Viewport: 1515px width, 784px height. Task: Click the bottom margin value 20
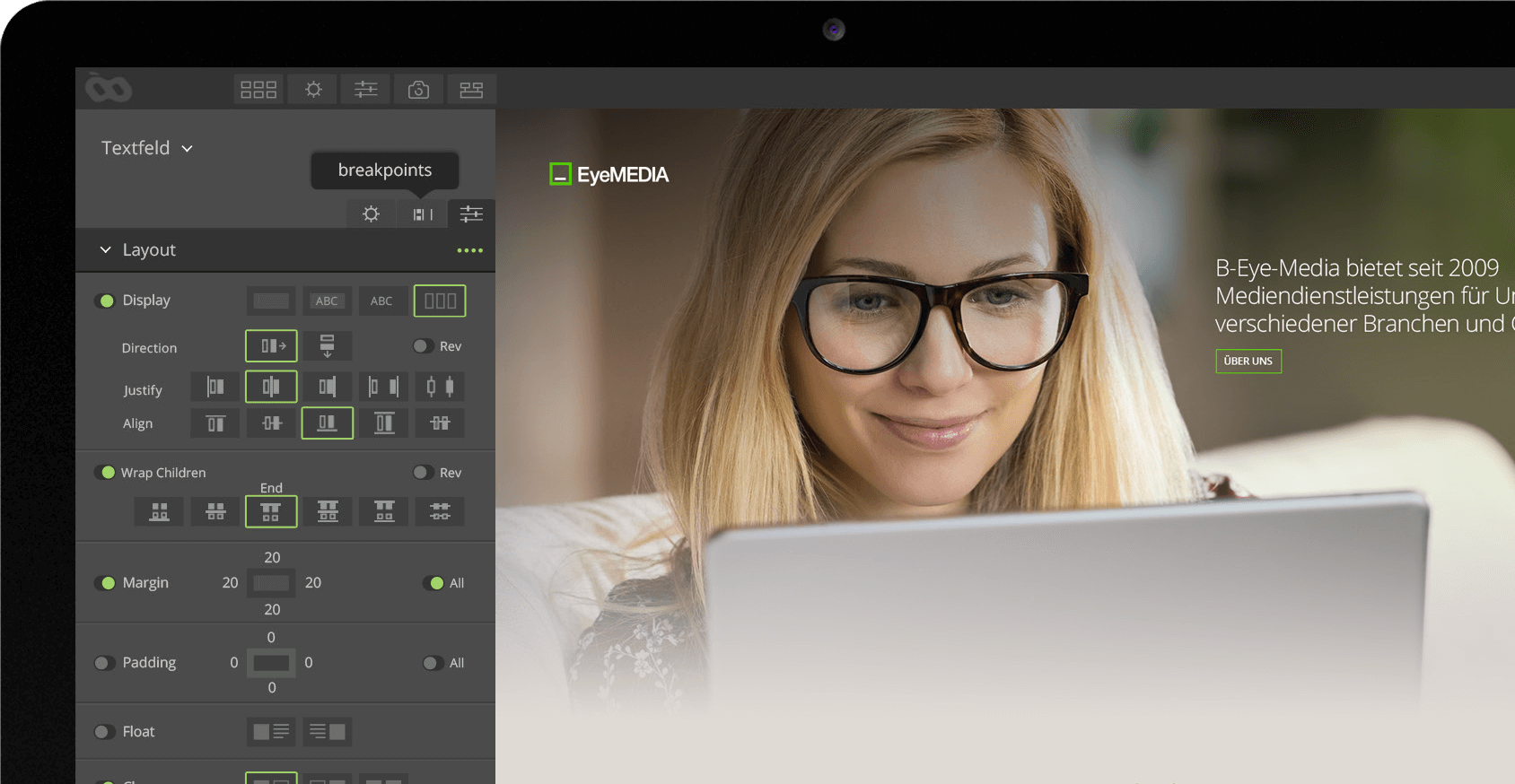[x=272, y=610]
